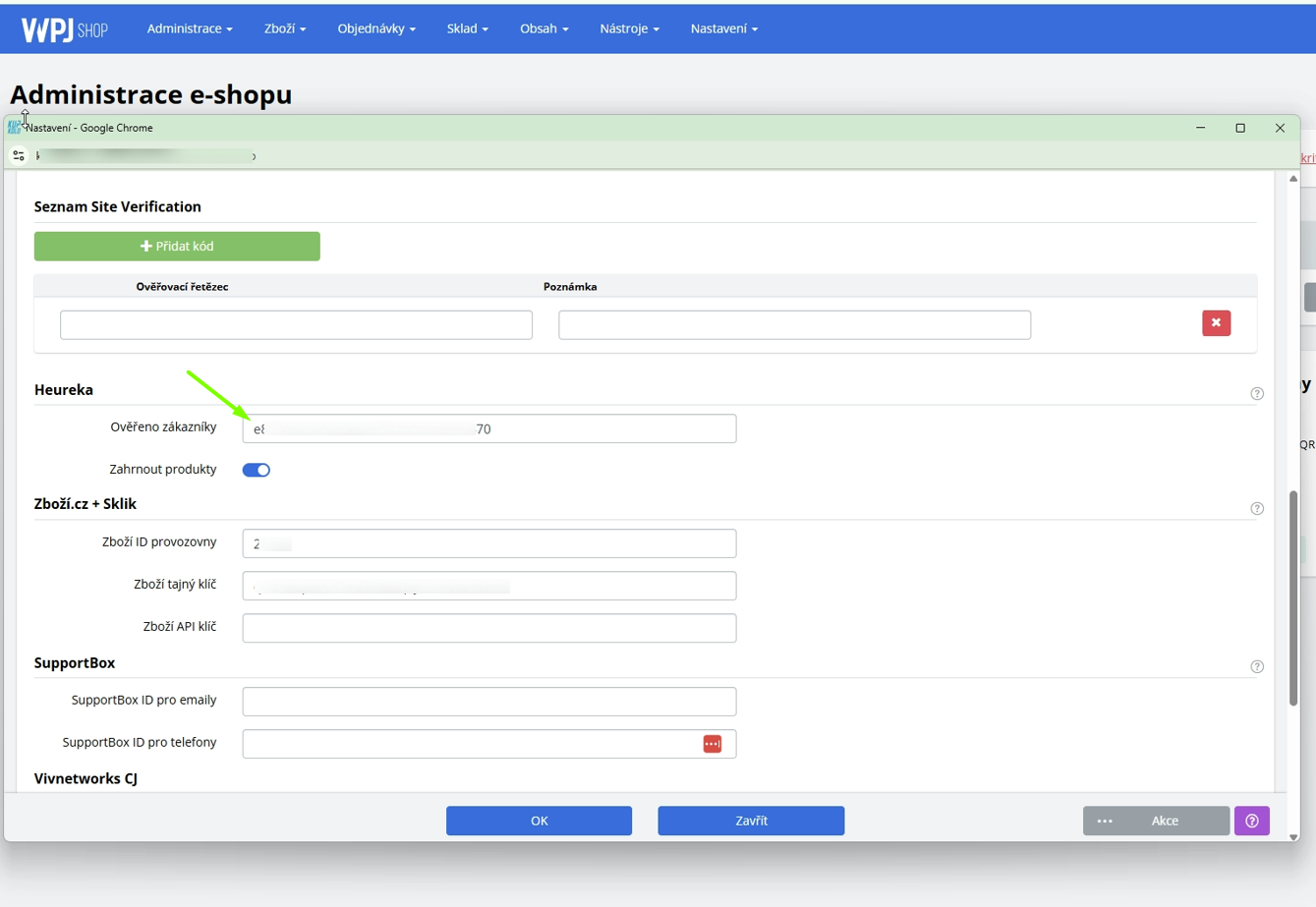Screen dimensions: 1316x907
Task: Click the Administrace e-shopu page title
Action: click(x=151, y=94)
